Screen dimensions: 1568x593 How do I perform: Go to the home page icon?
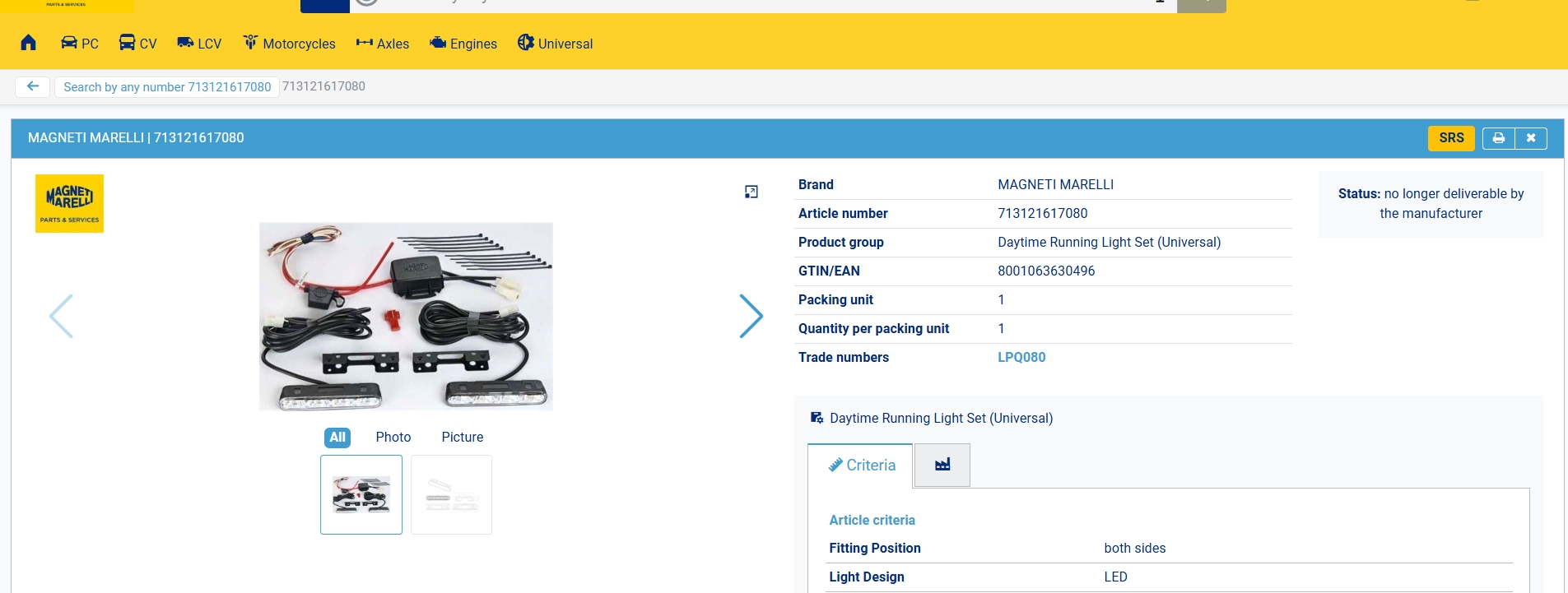coord(28,43)
